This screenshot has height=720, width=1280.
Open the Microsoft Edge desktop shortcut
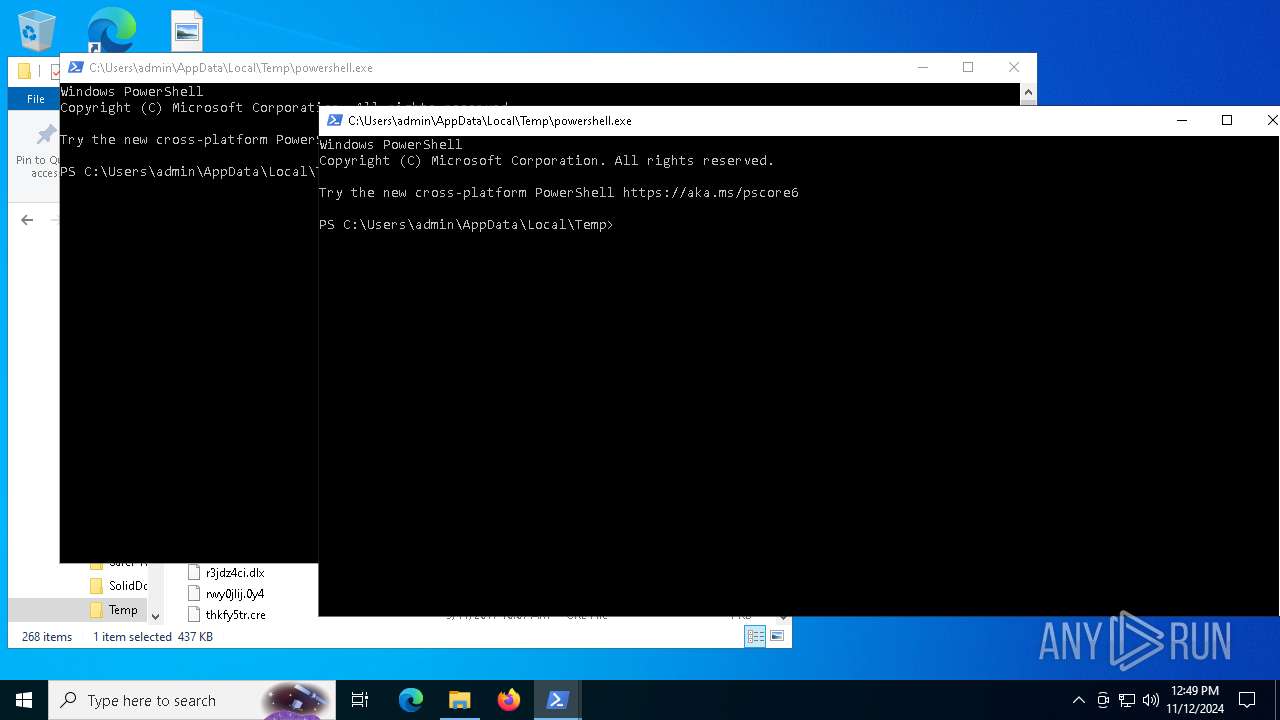(x=111, y=30)
